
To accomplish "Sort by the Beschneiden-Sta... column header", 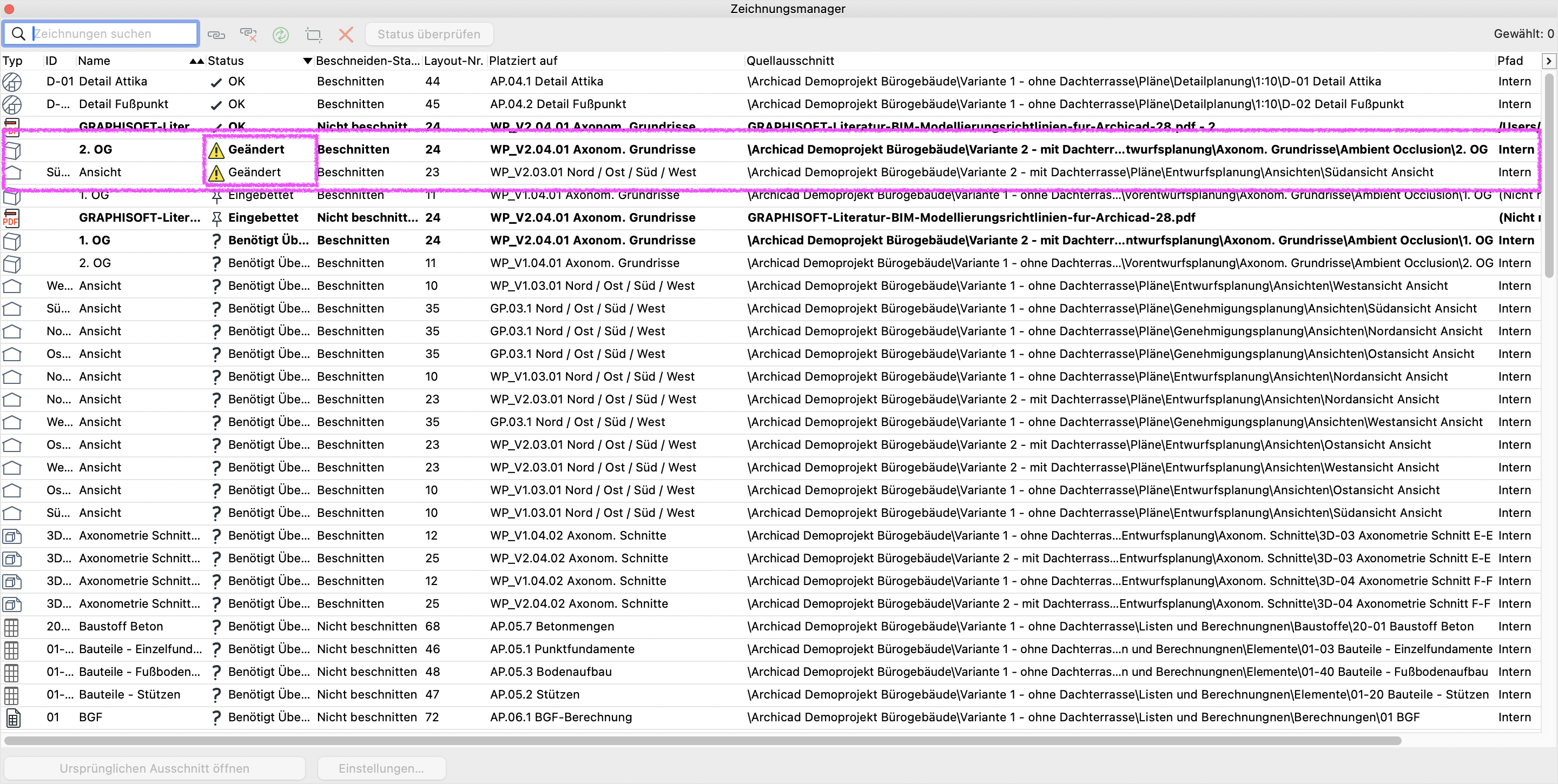I will tap(367, 61).
